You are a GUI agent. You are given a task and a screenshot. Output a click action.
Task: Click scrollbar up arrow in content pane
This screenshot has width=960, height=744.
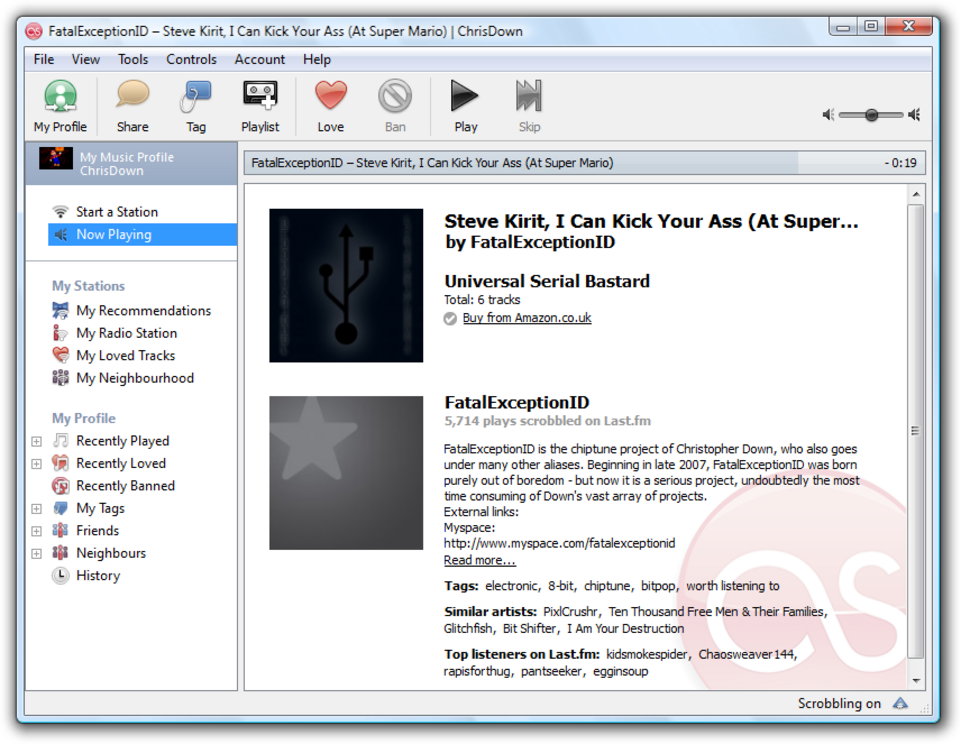point(916,194)
